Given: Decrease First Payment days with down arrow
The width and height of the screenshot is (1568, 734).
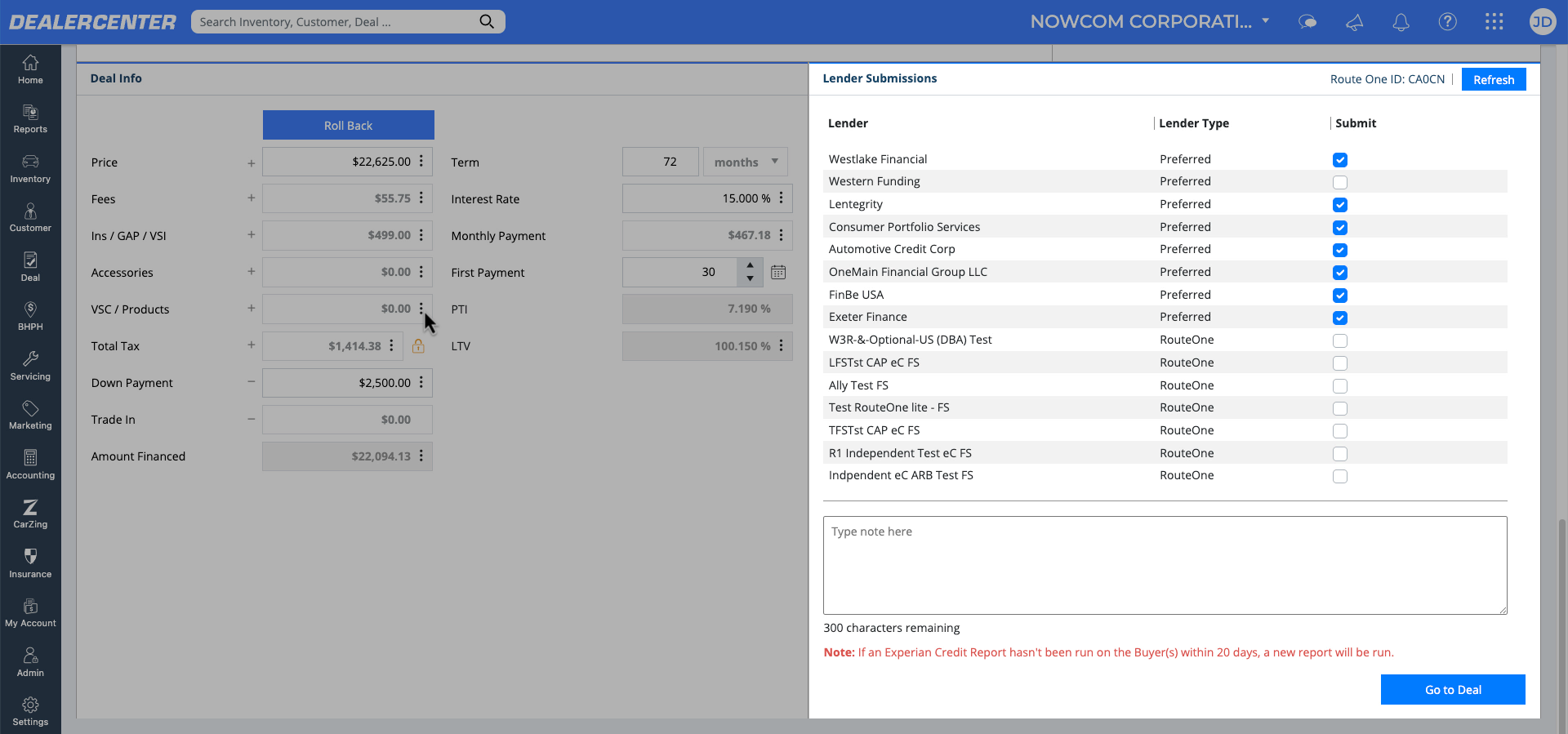Looking at the screenshot, I should pos(750,278).
